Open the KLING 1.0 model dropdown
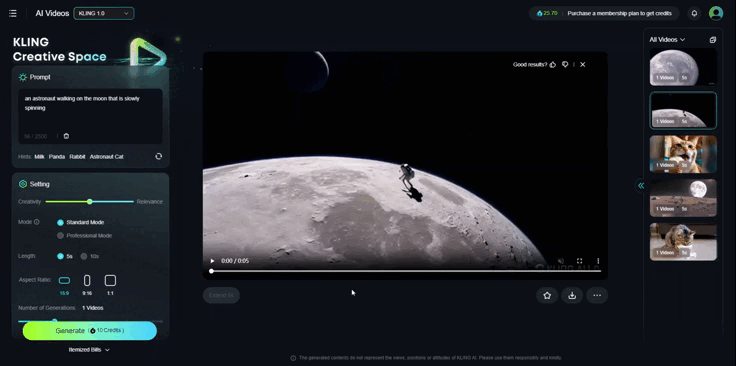This screenshot has height=366, width=736. click(104, 14)
